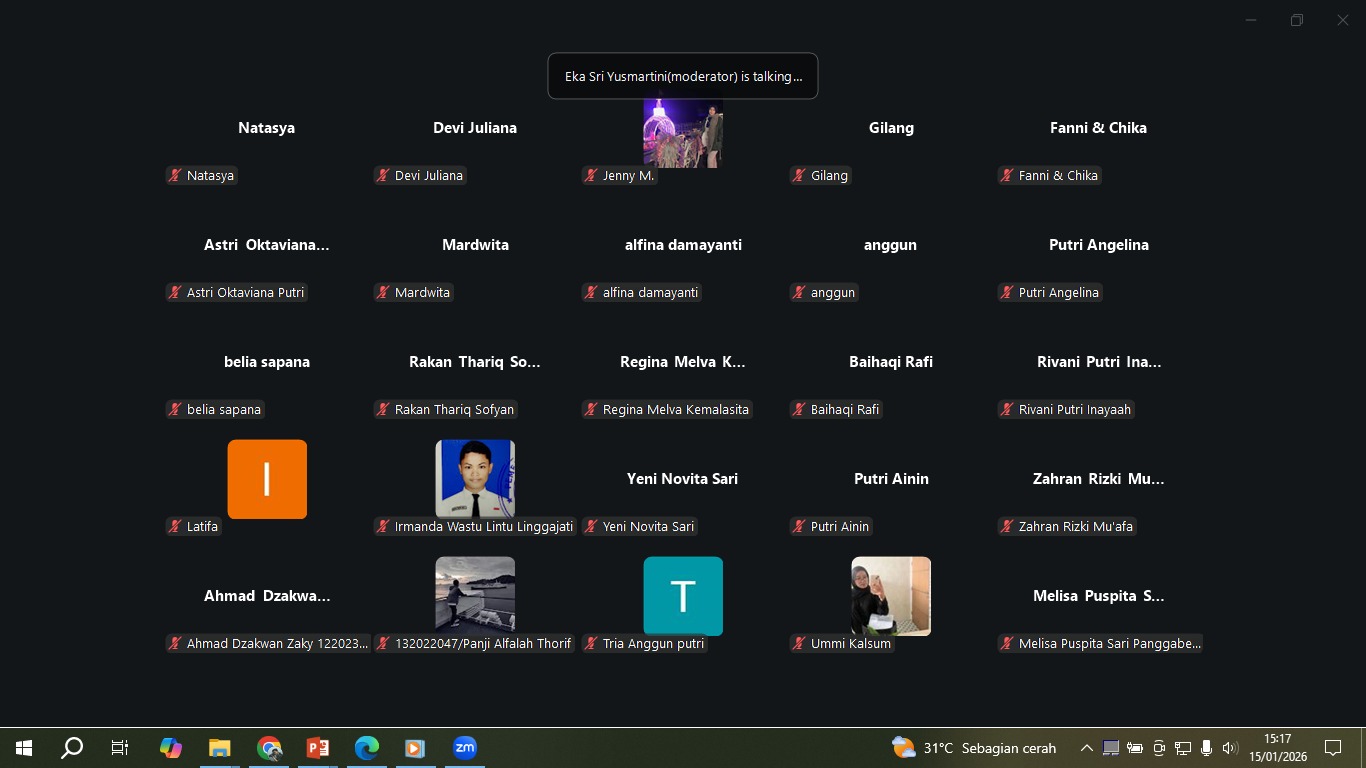Open File Explorer from the taskbar
The height and width of the screenshot is (768, 1366).
[x=220, y=748]
